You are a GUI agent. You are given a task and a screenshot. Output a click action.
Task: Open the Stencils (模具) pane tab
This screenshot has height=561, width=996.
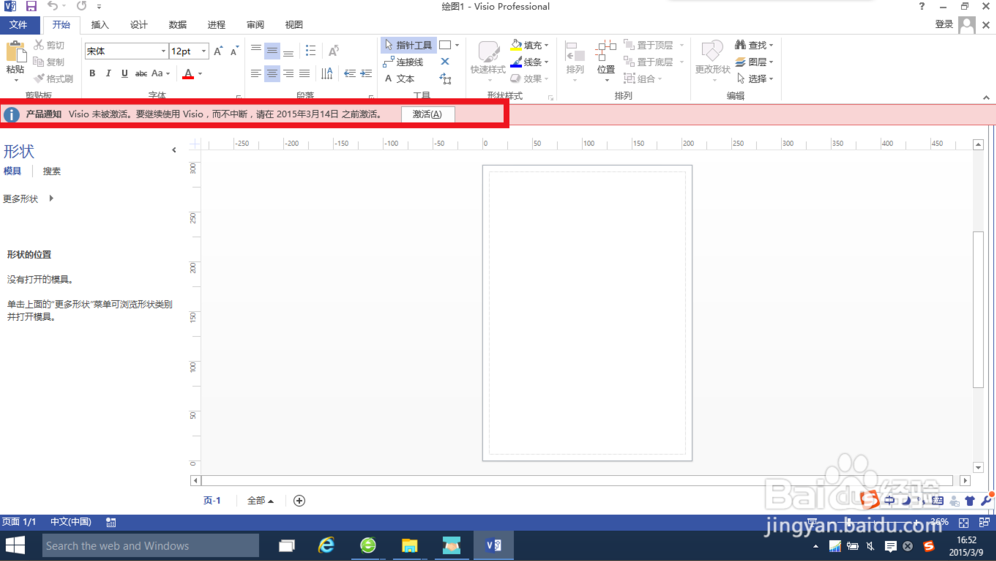(x=12, y=171)
